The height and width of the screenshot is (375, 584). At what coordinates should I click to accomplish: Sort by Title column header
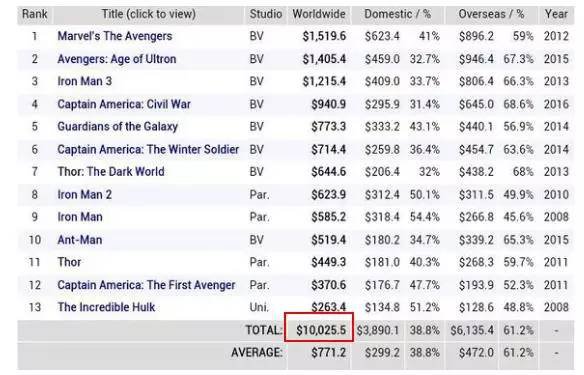[149, 15]
